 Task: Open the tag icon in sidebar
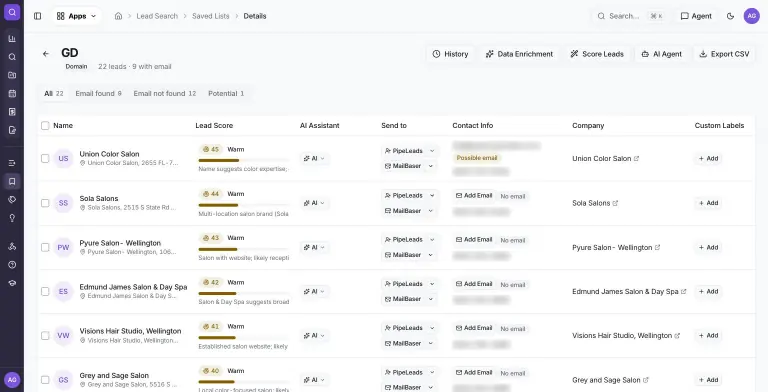[12, 199]
